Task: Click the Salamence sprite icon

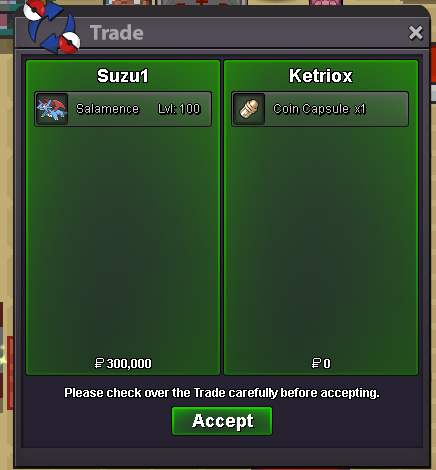Action: 52,109
